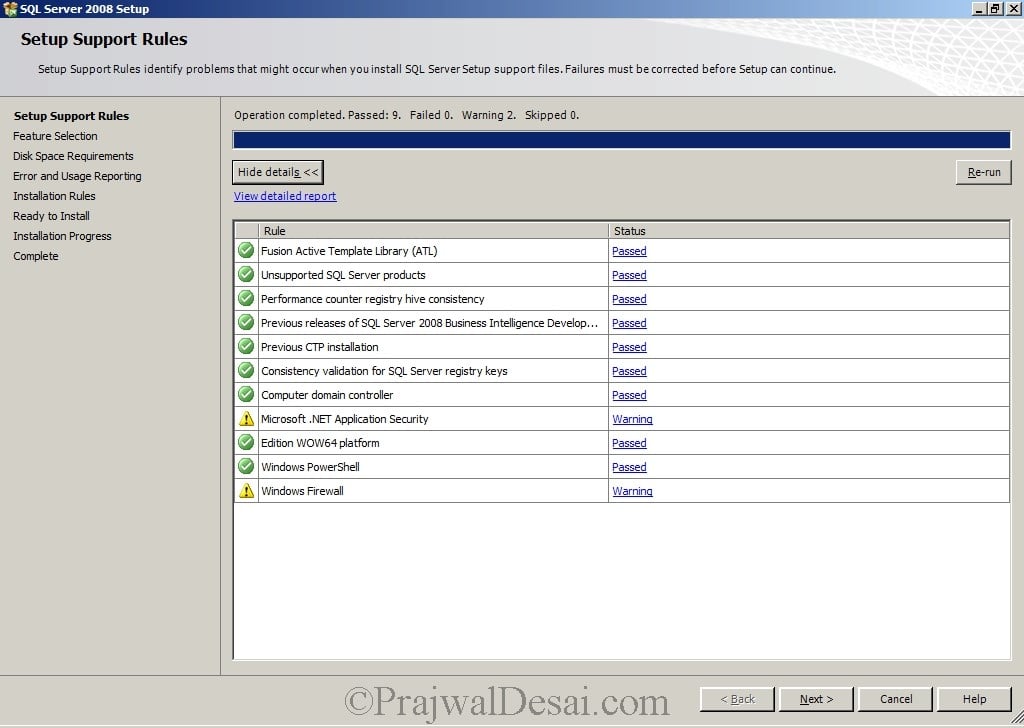1024x728 pixels.
Task: Select Windows Firewall rule text
Action: pos(302,491)
